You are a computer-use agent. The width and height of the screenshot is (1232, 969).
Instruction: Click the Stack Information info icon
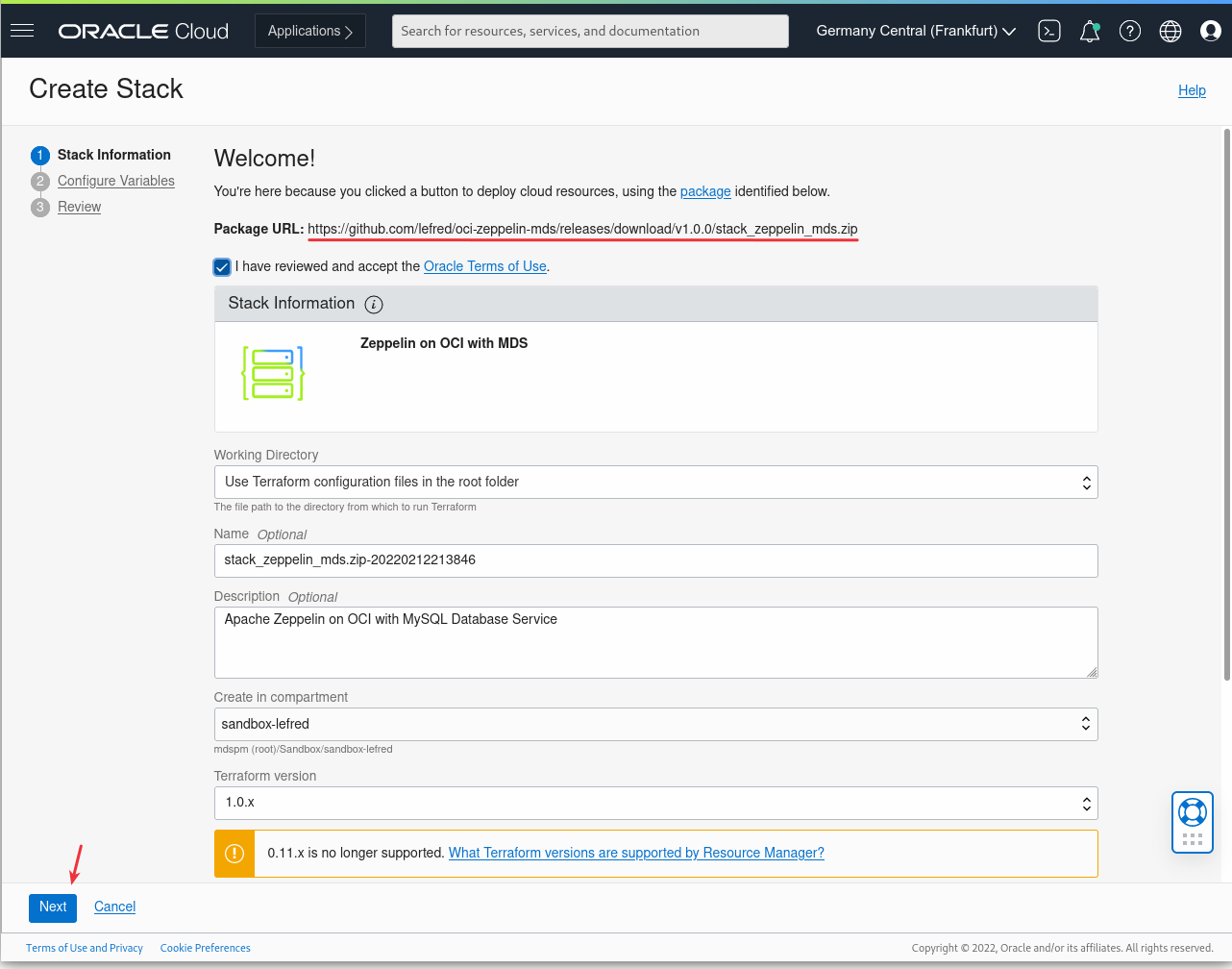pyautogui.click(x=374, y=305)
